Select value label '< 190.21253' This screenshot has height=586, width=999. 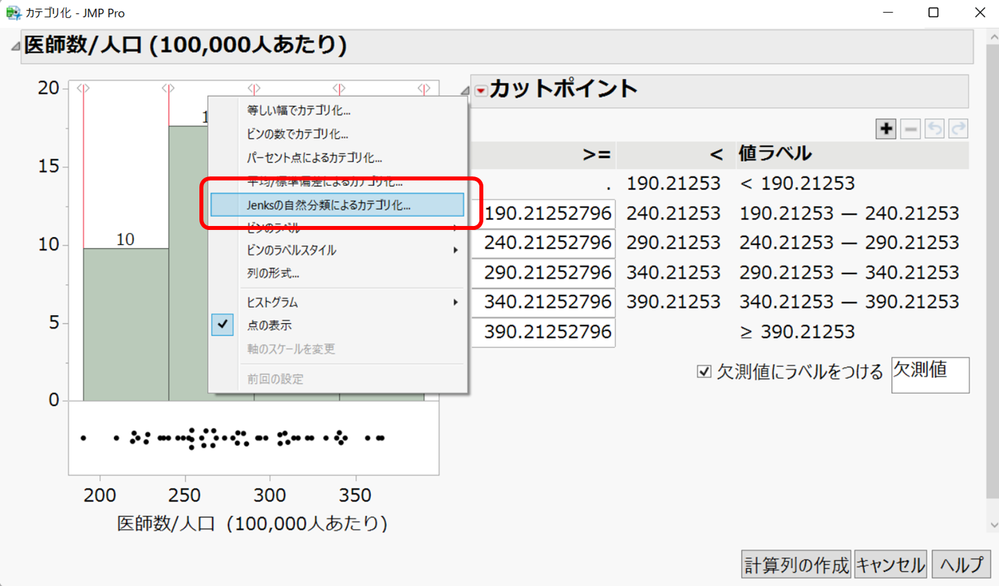point(797,183)
